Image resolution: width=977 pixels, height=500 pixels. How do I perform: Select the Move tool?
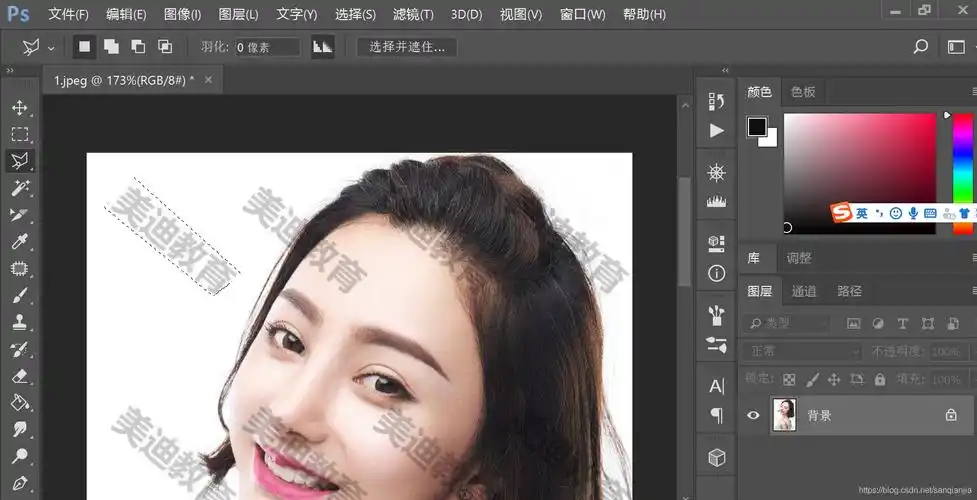(x=19, y=107)
